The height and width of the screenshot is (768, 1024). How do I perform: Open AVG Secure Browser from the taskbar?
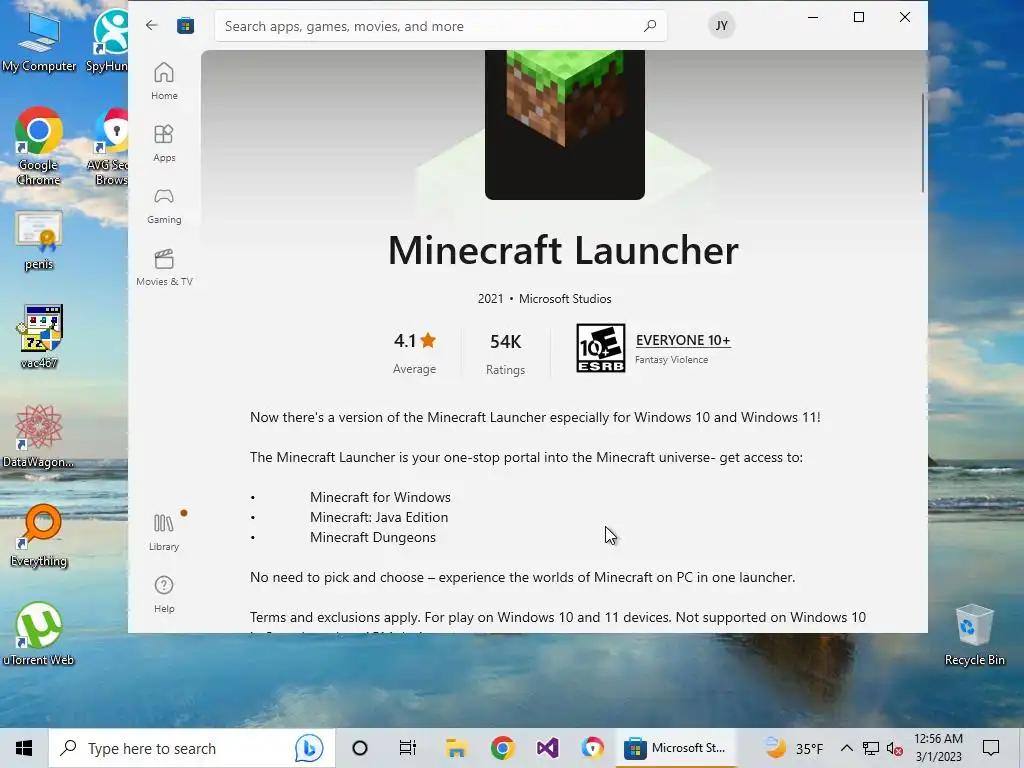[x=593, y=748]
